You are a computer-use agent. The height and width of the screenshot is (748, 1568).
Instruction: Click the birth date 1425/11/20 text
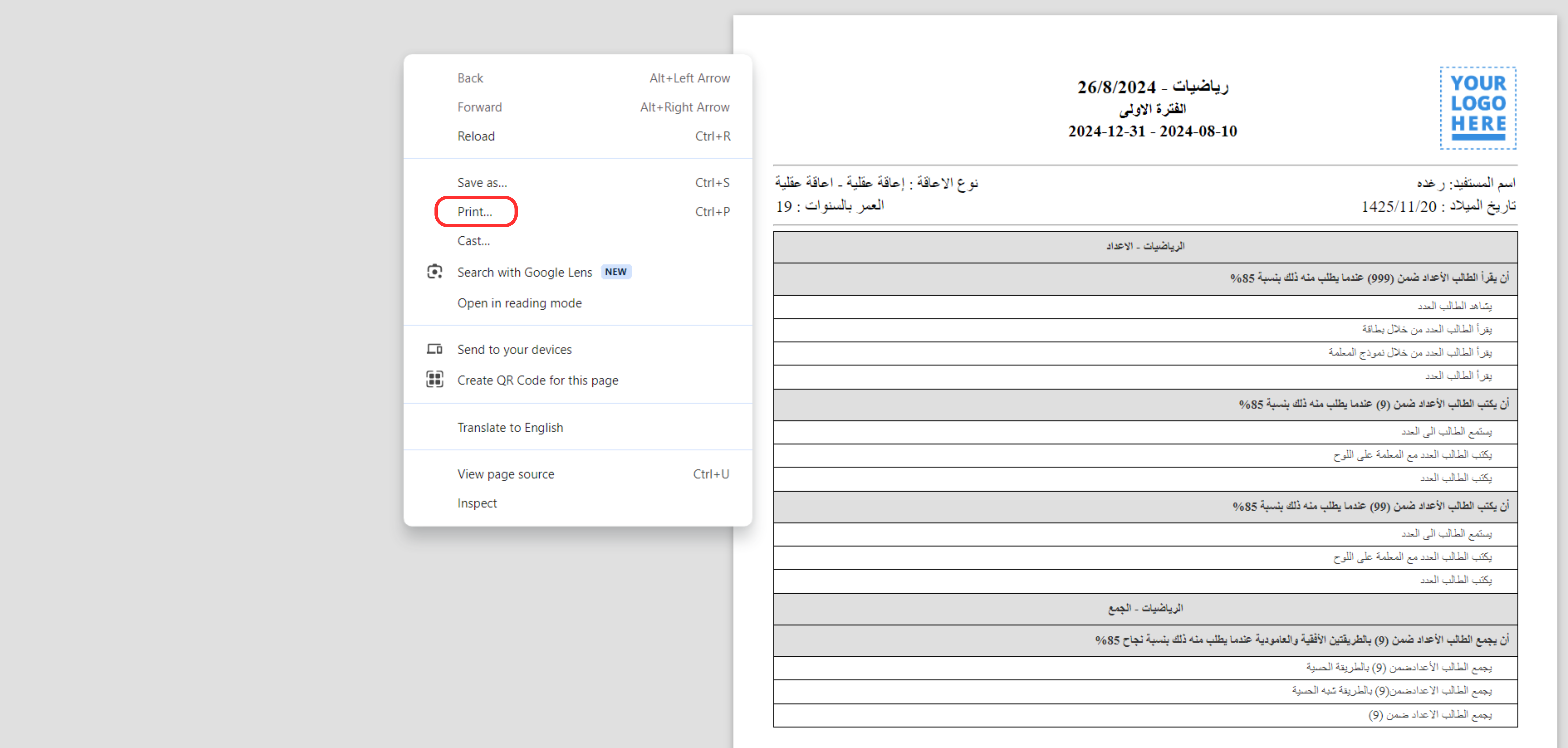(x=1399, y=207)
